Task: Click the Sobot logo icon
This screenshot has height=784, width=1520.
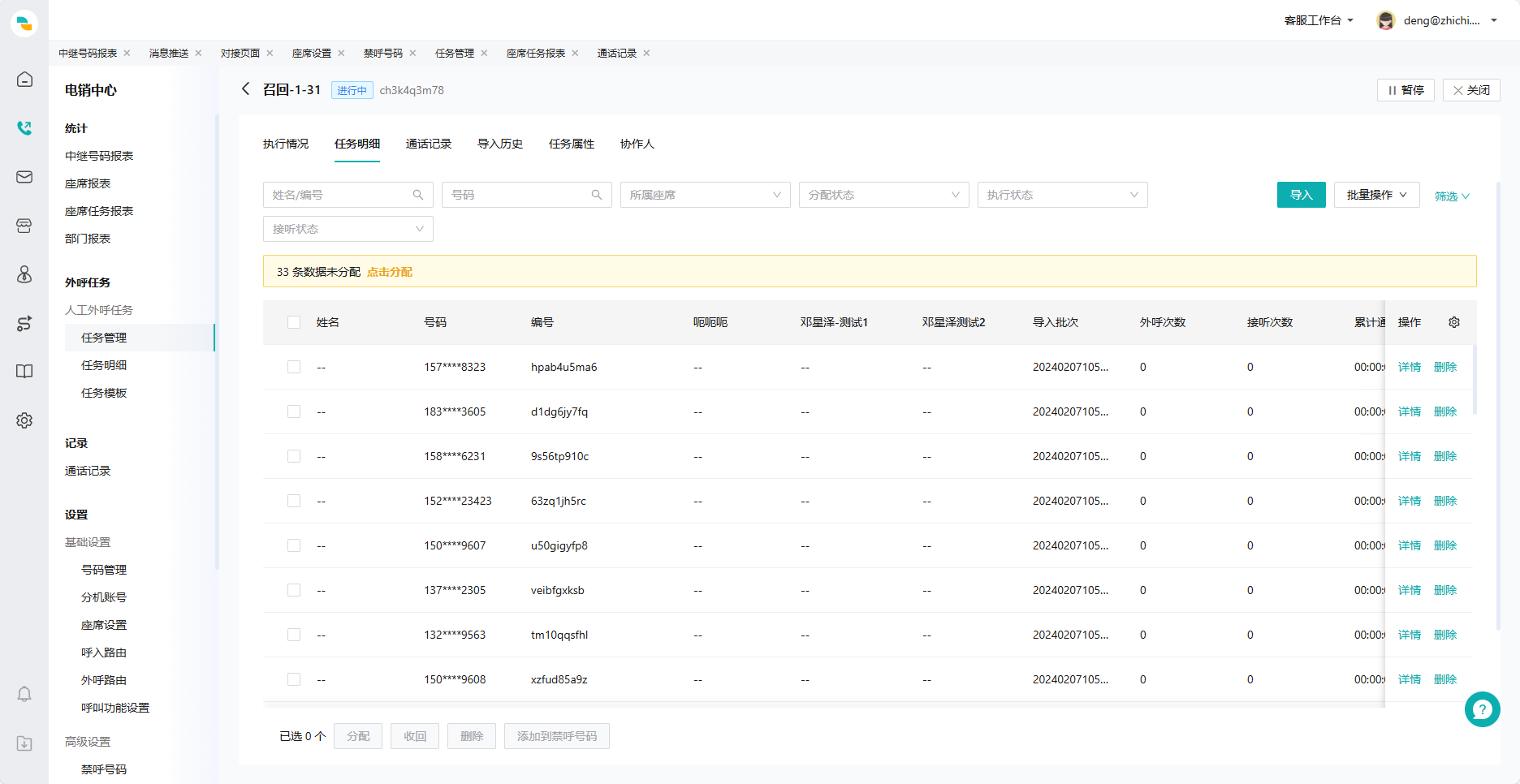Action: tap(24, 23)
